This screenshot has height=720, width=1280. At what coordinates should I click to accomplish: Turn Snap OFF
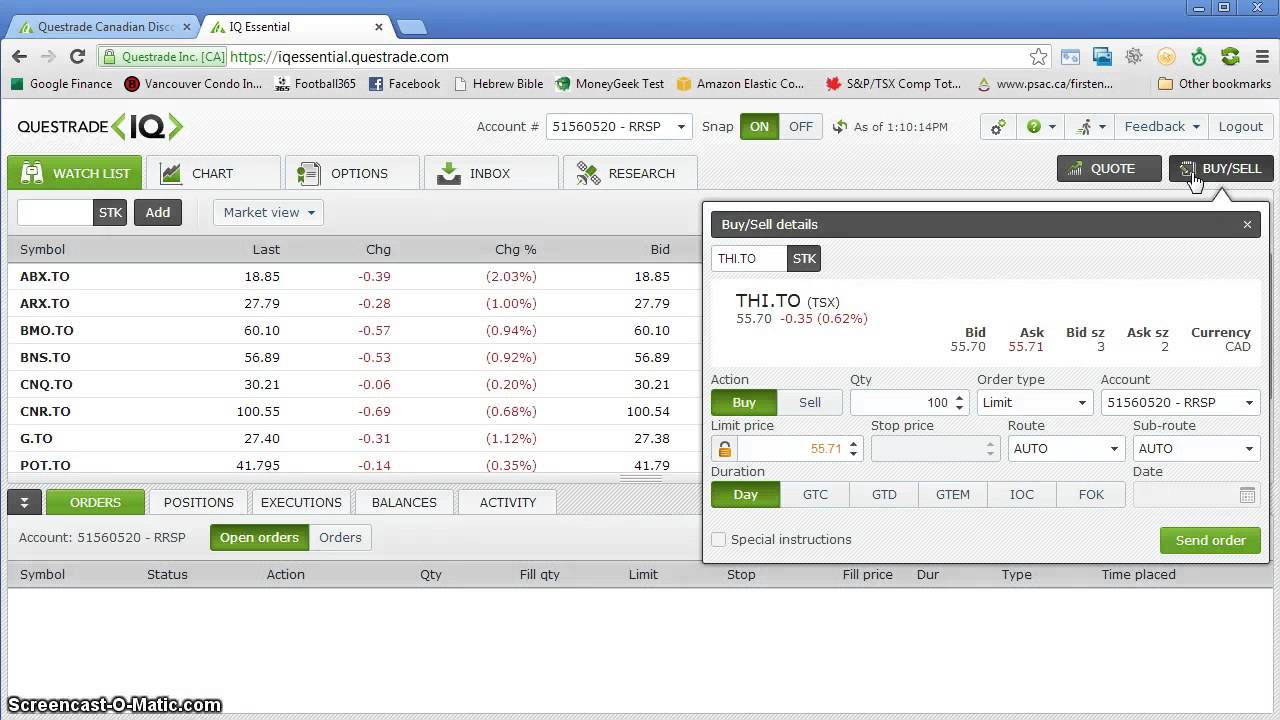[801, 127]
